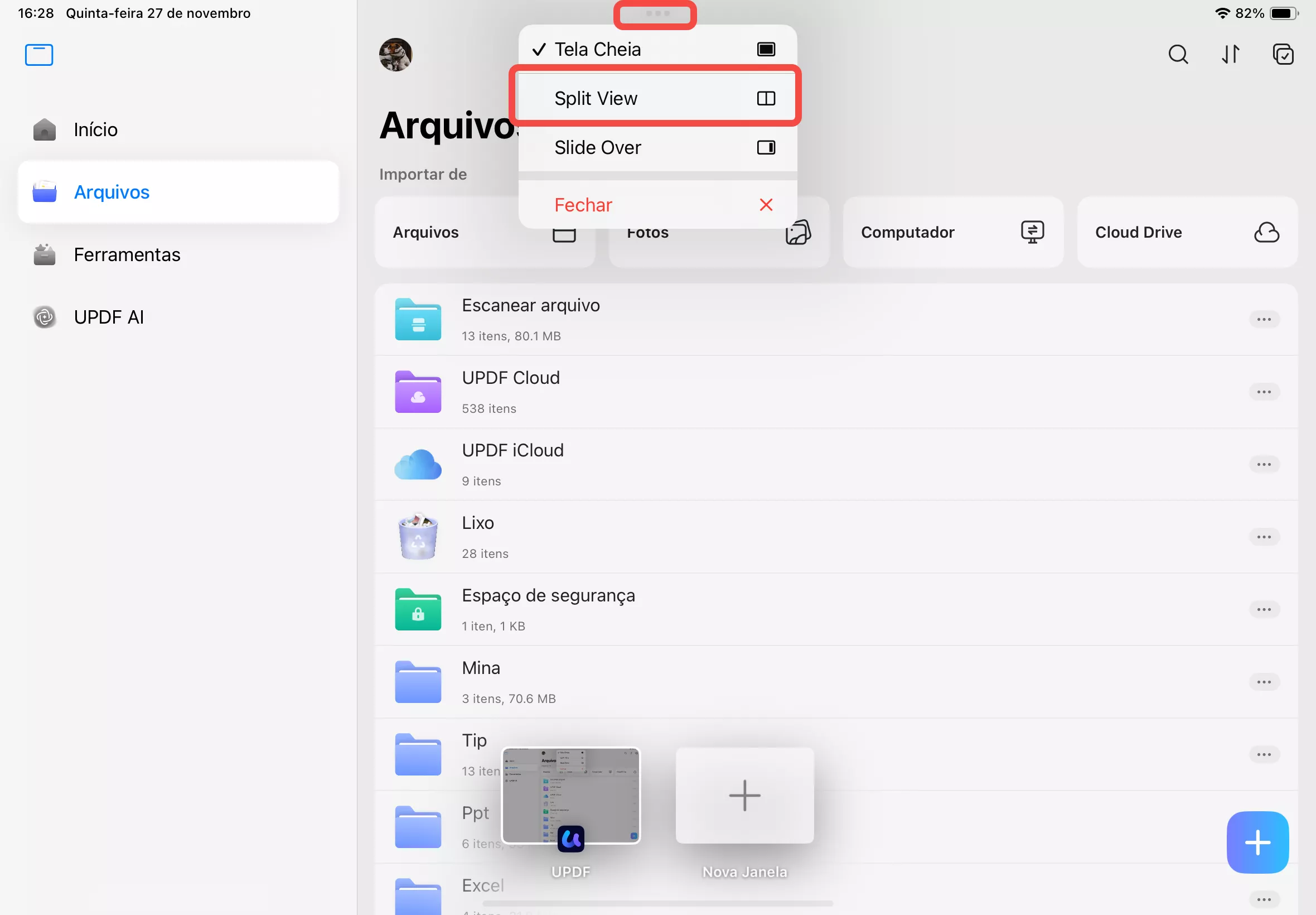
Task: Toggle the sidebar panel icon
Action: tap(39, 55)
